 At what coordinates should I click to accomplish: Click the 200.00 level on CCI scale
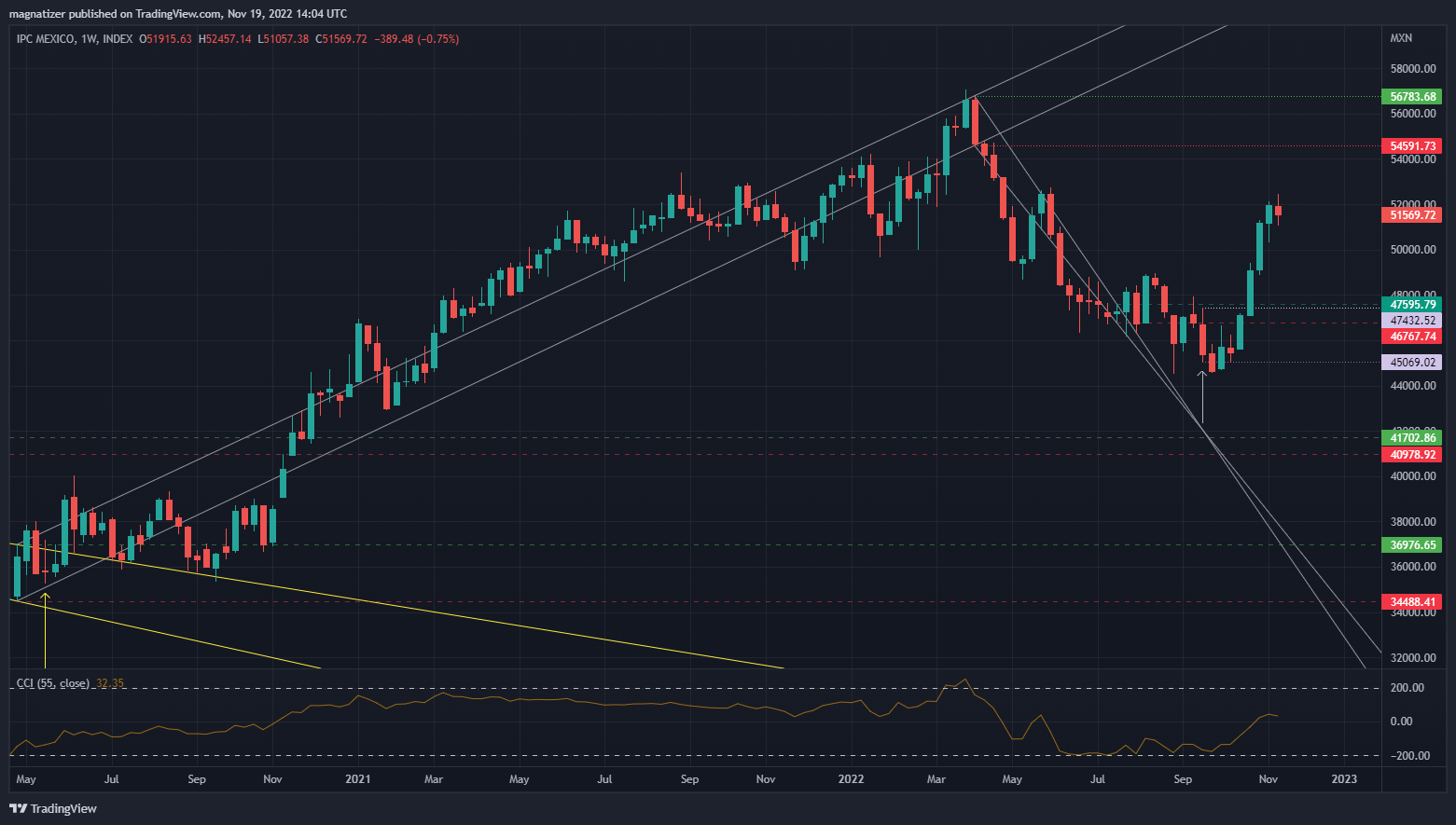[x=1407, y=688]
